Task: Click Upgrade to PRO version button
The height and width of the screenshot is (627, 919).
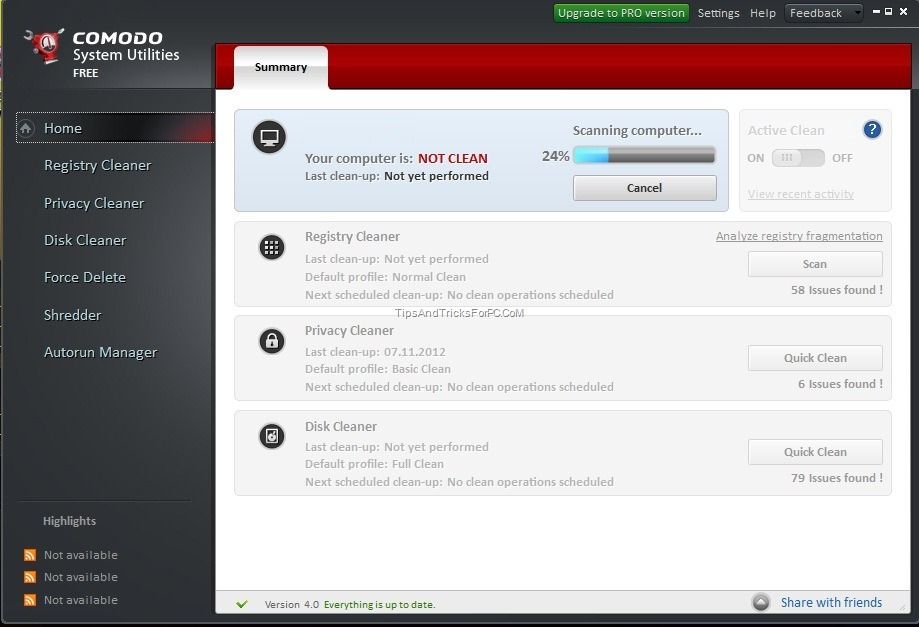Action: [x=621, y=13]
